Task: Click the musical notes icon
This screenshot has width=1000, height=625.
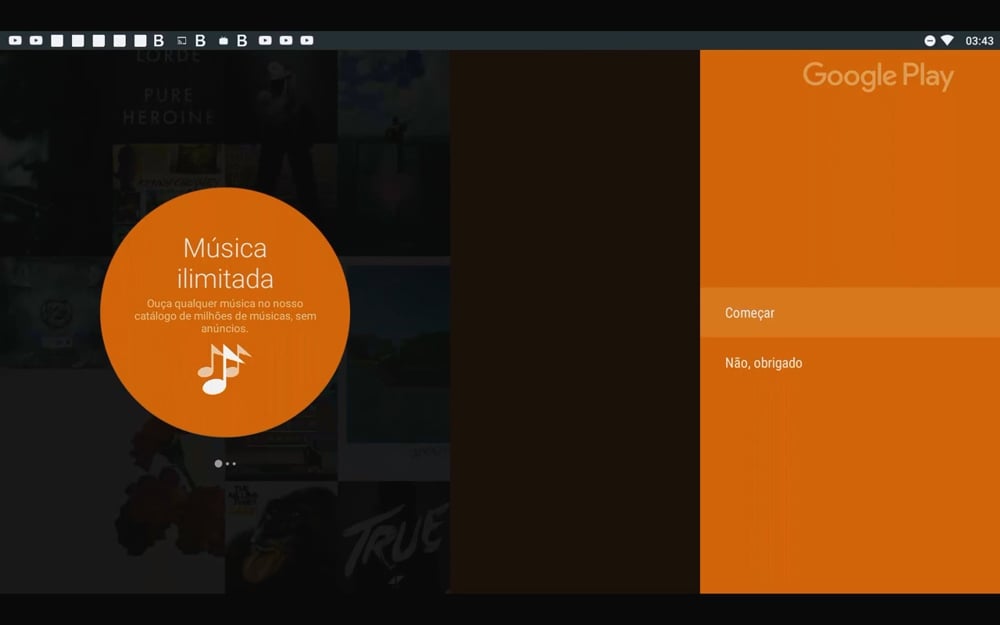Action: 224,369
